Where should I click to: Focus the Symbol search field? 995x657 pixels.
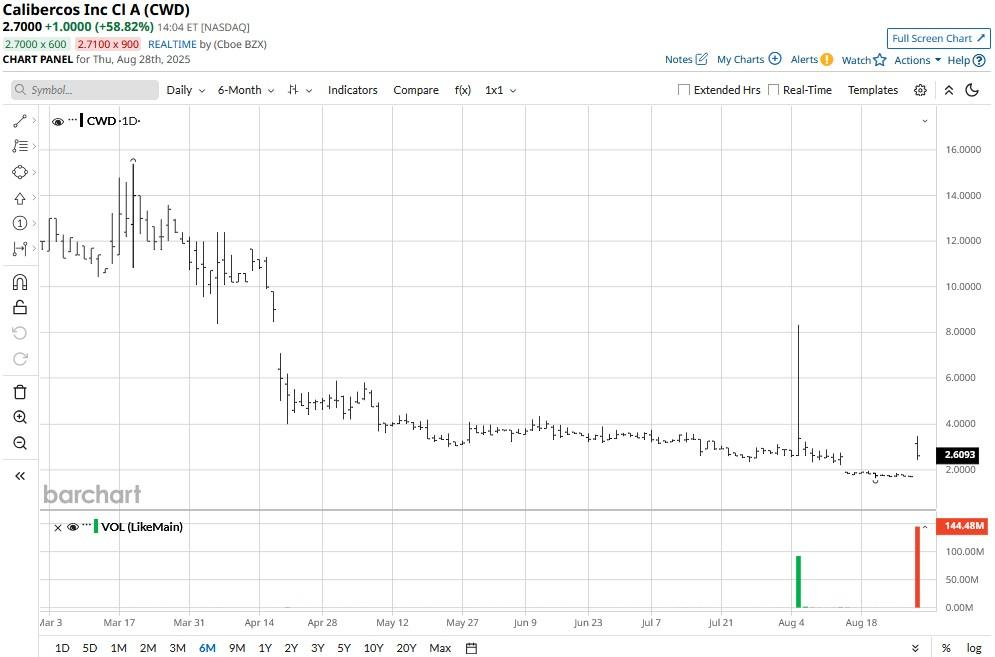pos(85,90)
